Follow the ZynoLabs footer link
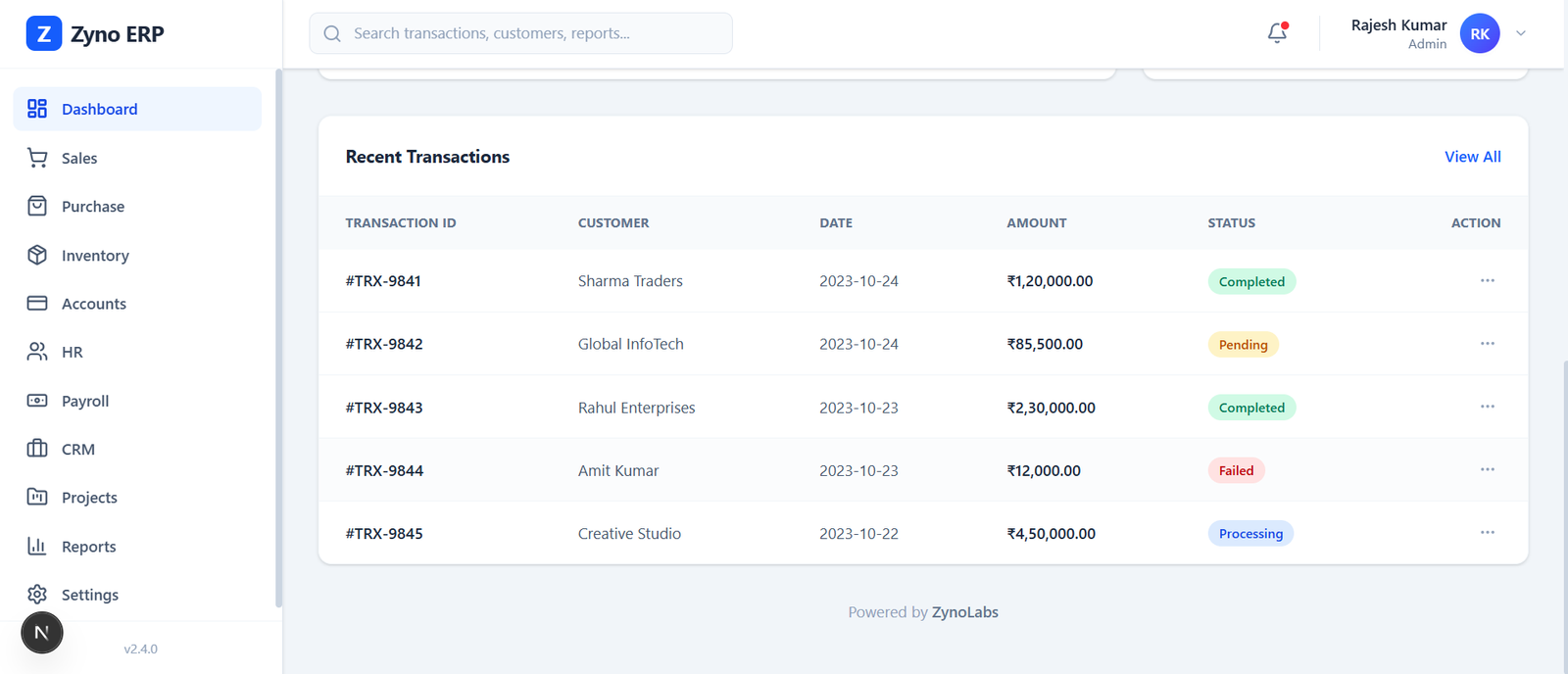This screenshot has width=1568, height=674. (x=964, y=612)
